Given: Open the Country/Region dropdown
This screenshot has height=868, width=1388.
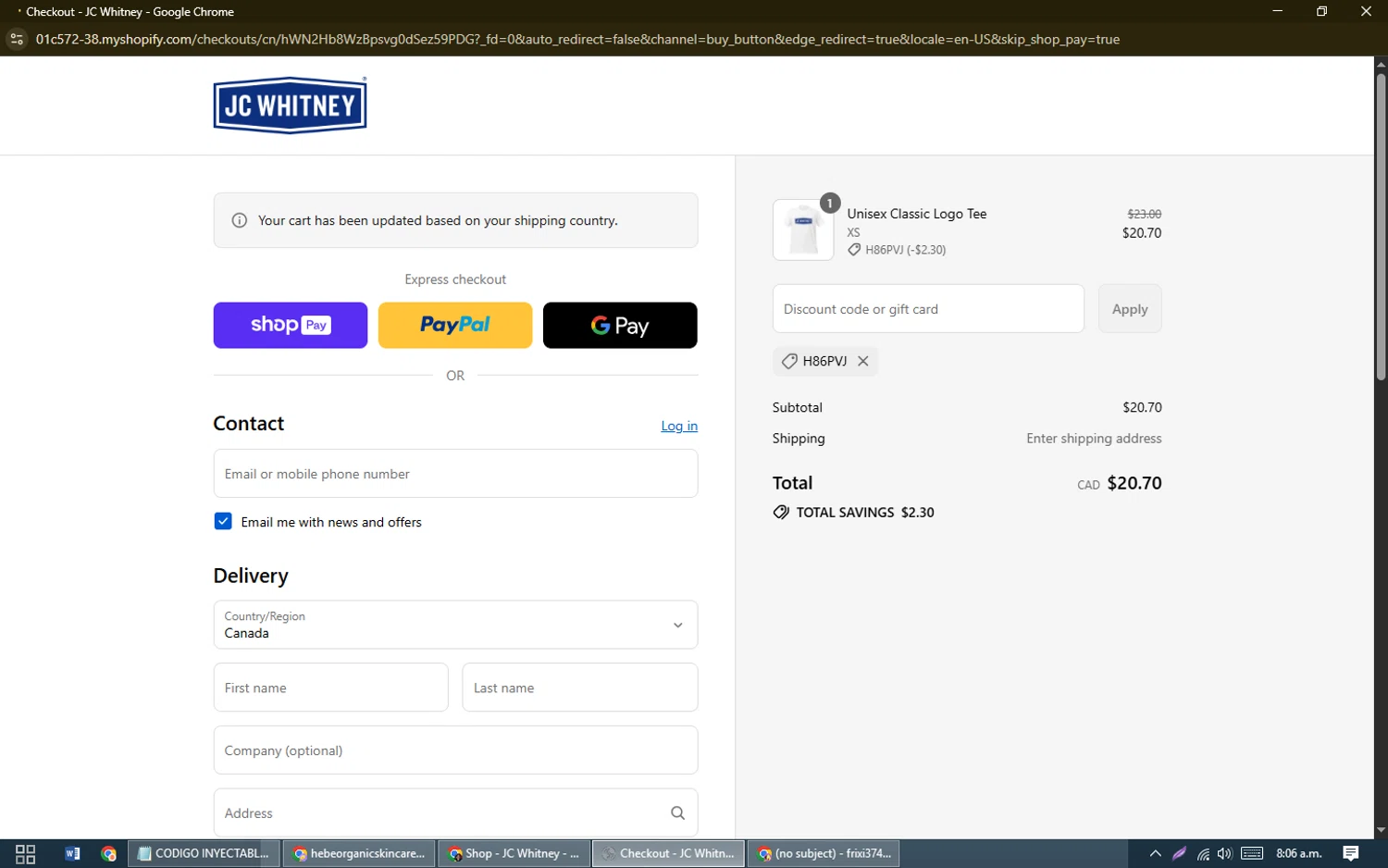Looking at the screenshot, I should click(455, 625).
